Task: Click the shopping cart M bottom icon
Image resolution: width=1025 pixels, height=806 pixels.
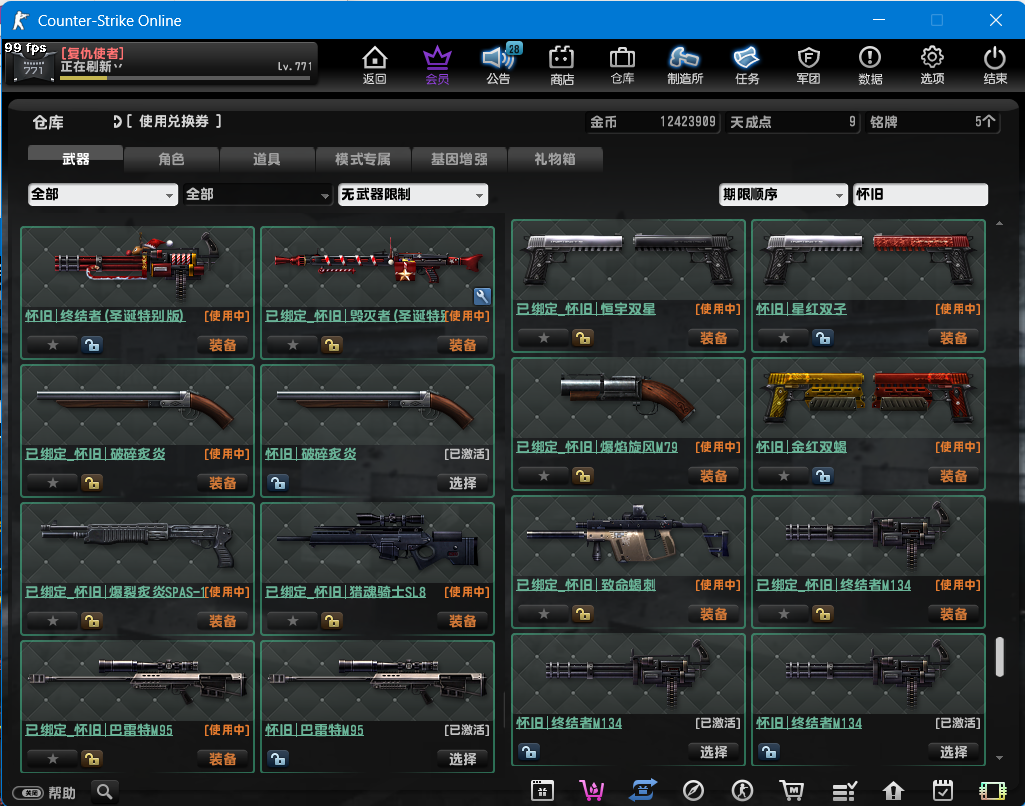Action: [792, 791]
